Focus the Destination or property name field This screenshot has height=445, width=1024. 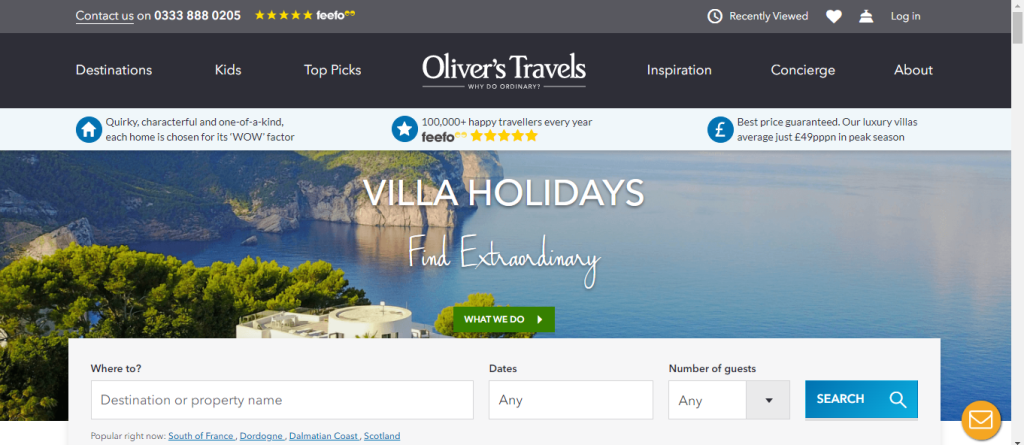click(x=282, y=400)
